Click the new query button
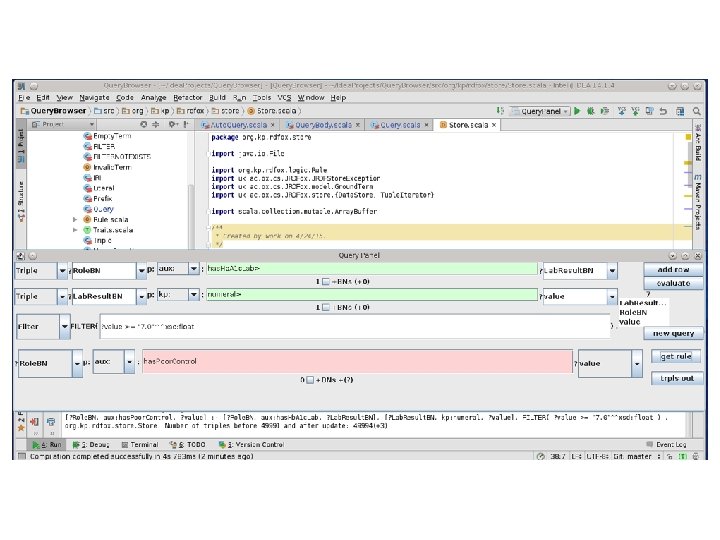This screenshot has width=720, height=540. click(673, 333)
